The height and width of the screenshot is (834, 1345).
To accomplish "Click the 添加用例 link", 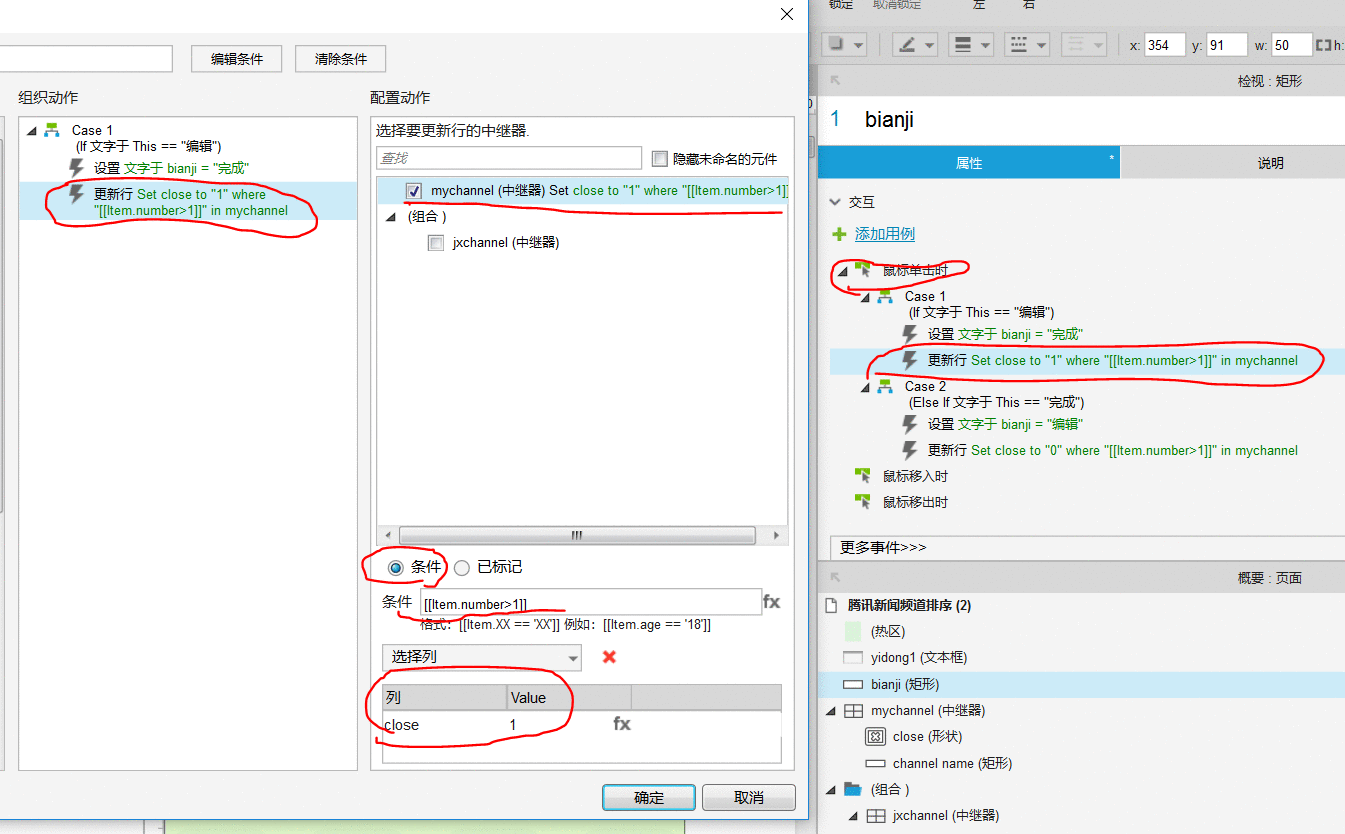I will pyautogui.click(x=884, y=234).
